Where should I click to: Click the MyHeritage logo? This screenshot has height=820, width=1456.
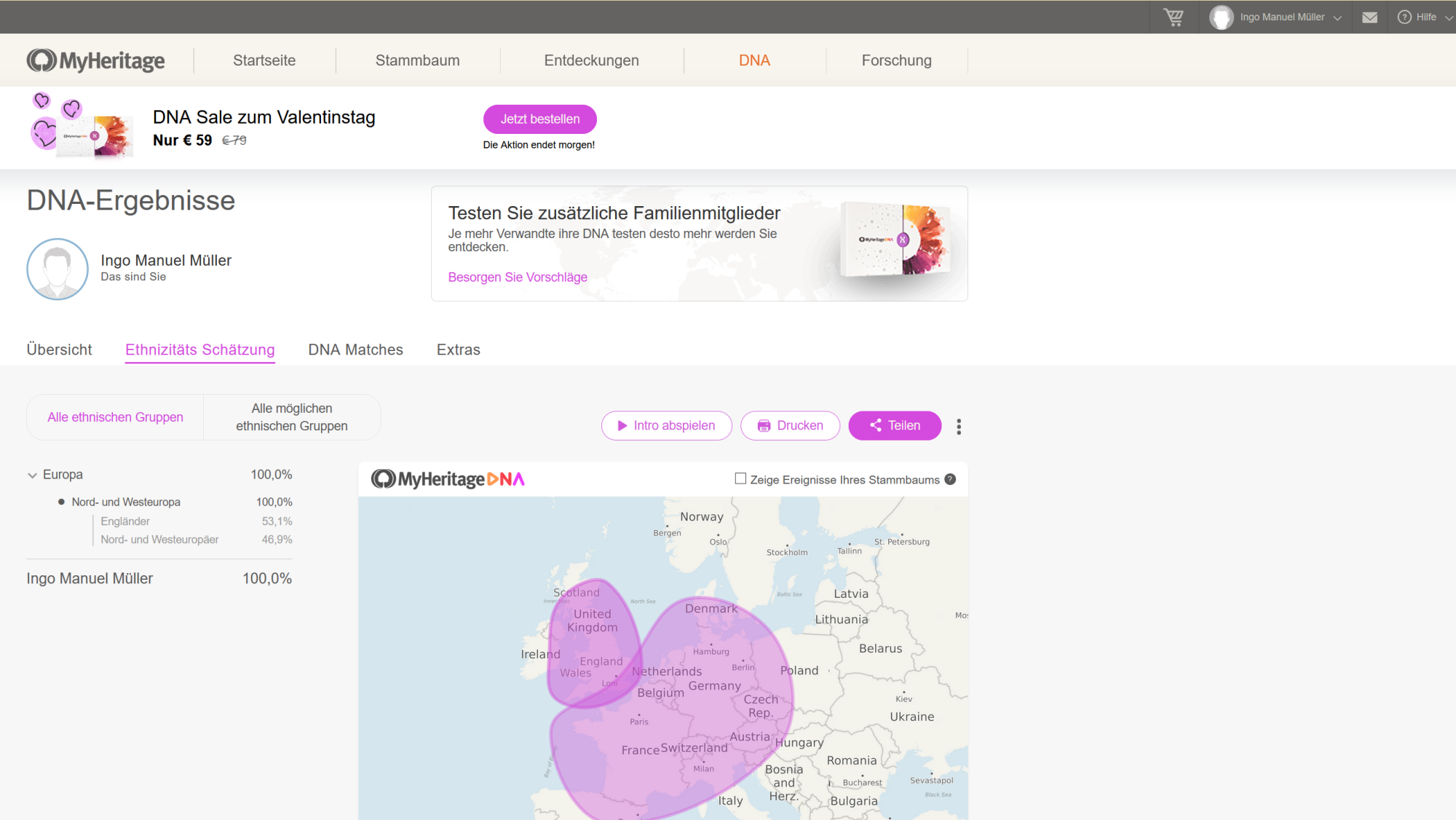pos(96,60)
